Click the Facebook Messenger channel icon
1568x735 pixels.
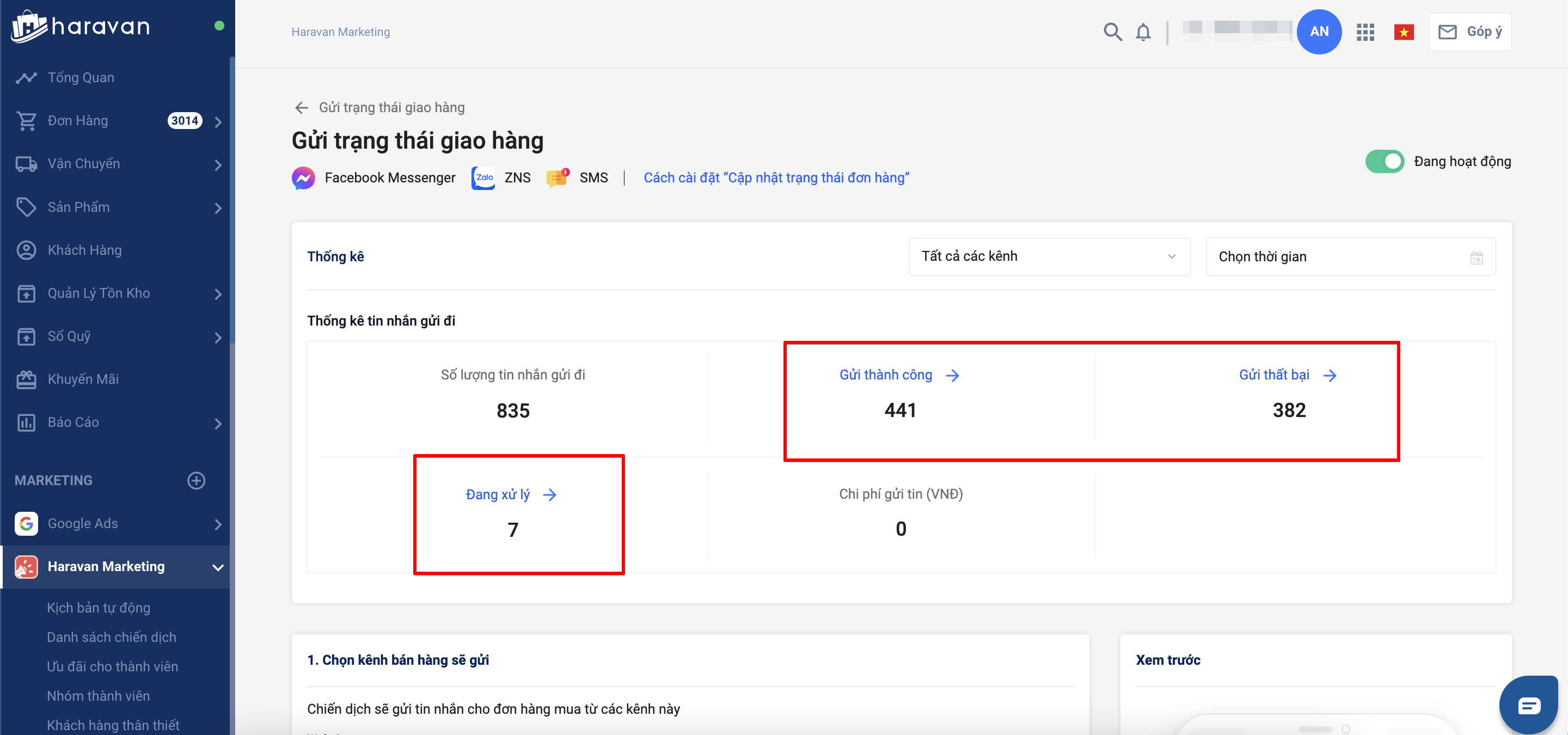(x=303, y=177)
